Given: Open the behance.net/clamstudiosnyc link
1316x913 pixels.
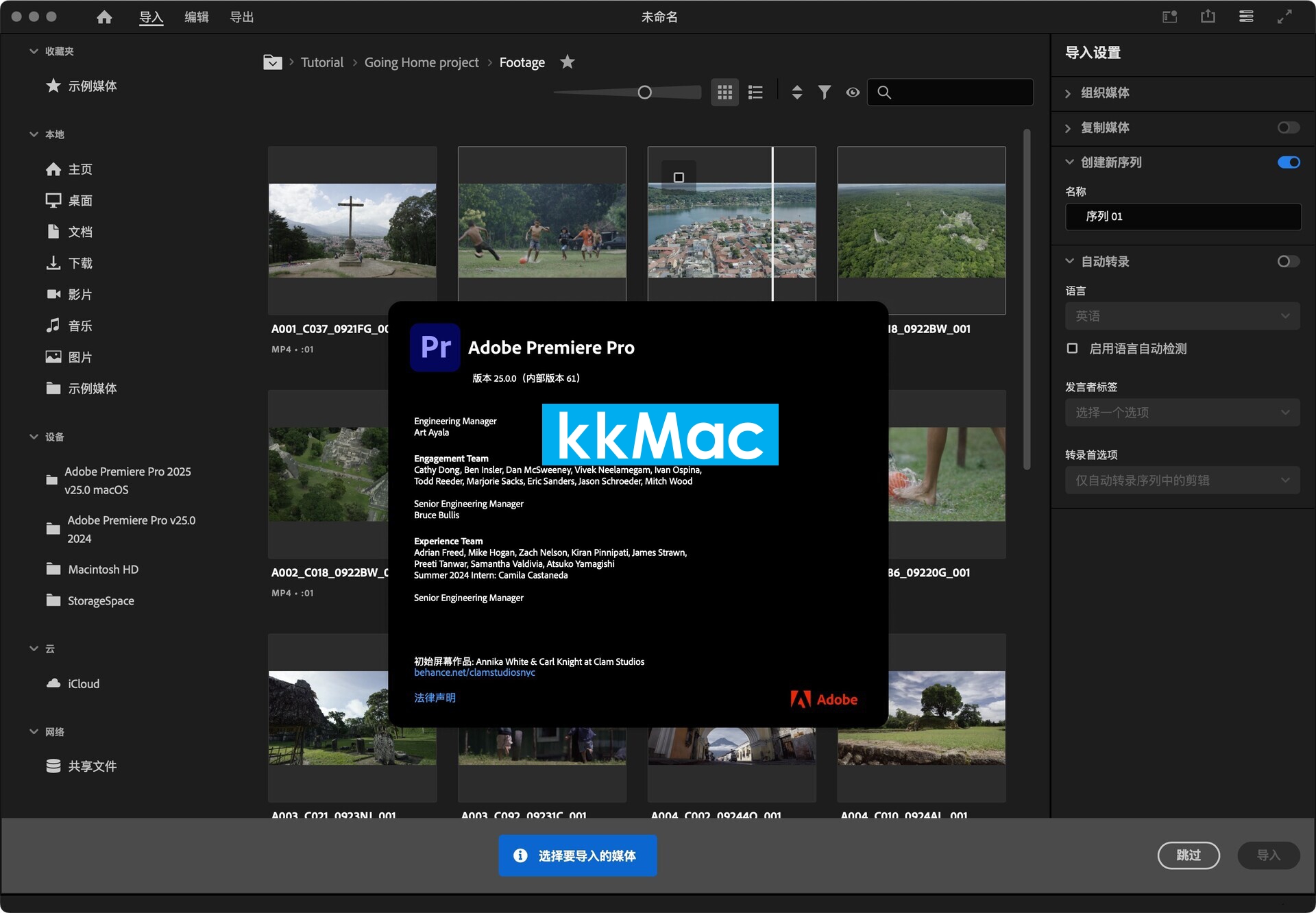Looking at the screenshot, I should pos(474,672).
